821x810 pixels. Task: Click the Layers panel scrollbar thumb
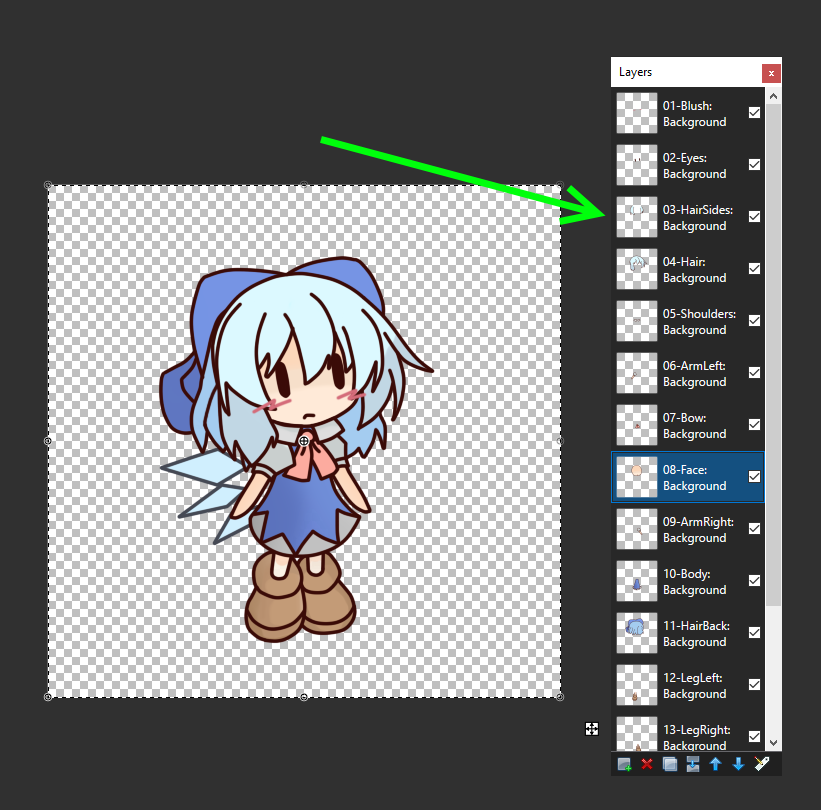click(773, 354)
